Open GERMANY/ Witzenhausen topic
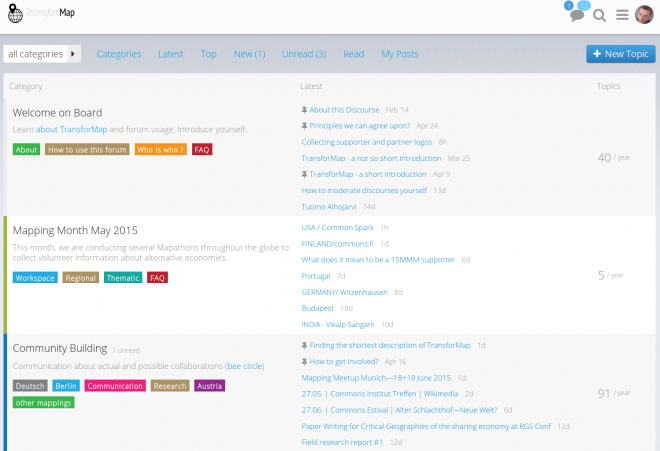The width and height of the screenshot is (660, 451). point(344,292)
